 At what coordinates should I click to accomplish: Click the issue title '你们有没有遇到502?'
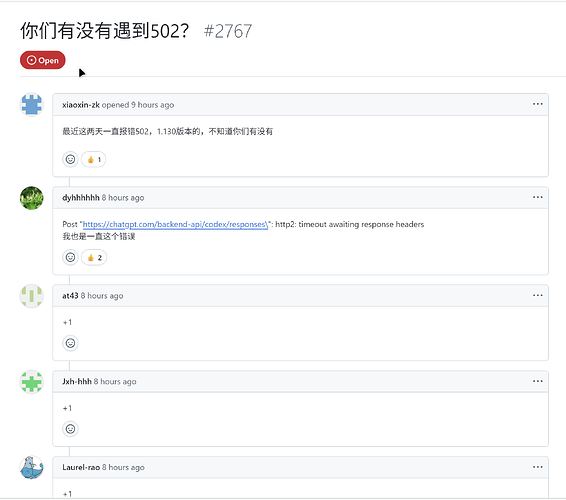[x=104, y=31]
